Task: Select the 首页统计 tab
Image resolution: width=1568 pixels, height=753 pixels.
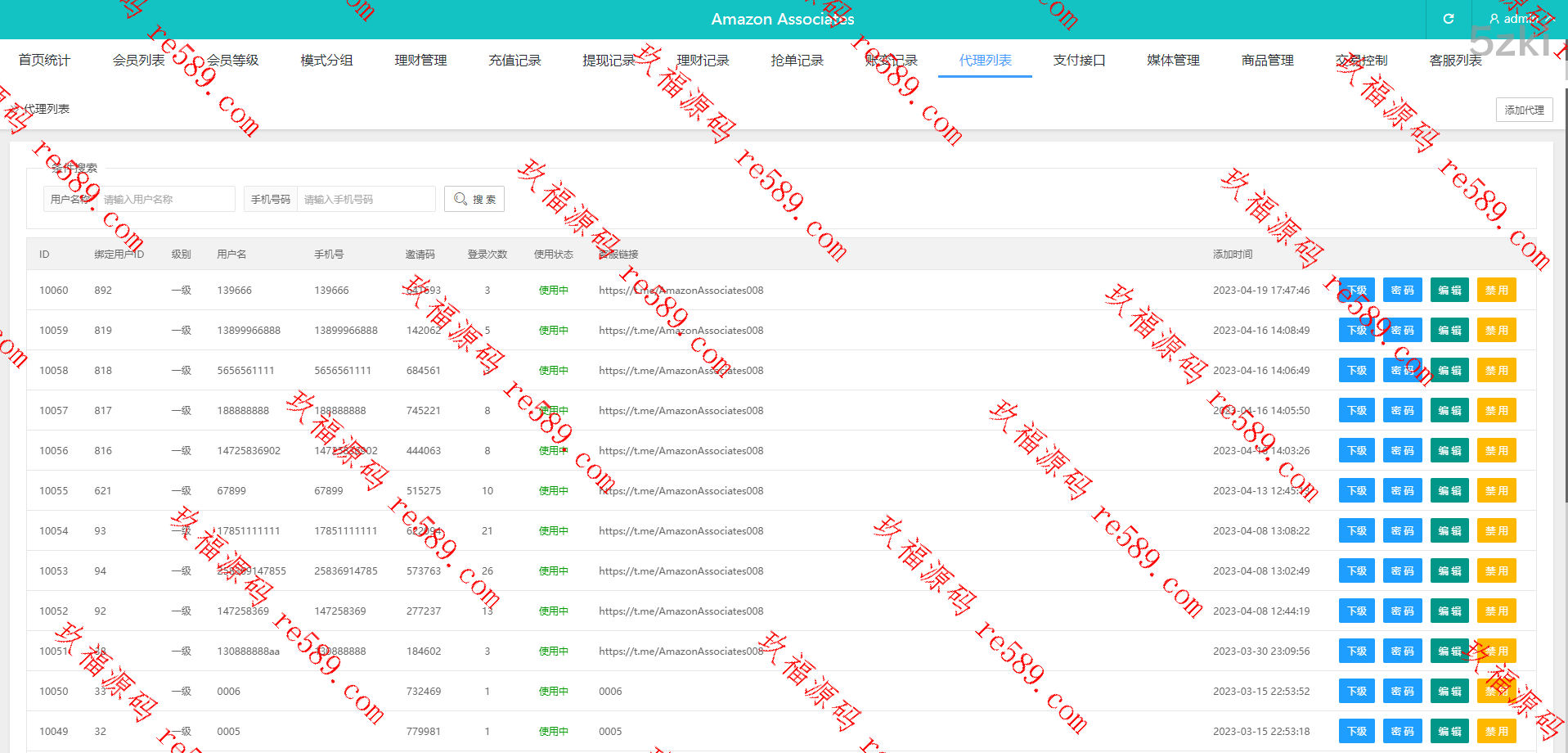Action: (x=44, y=61)
